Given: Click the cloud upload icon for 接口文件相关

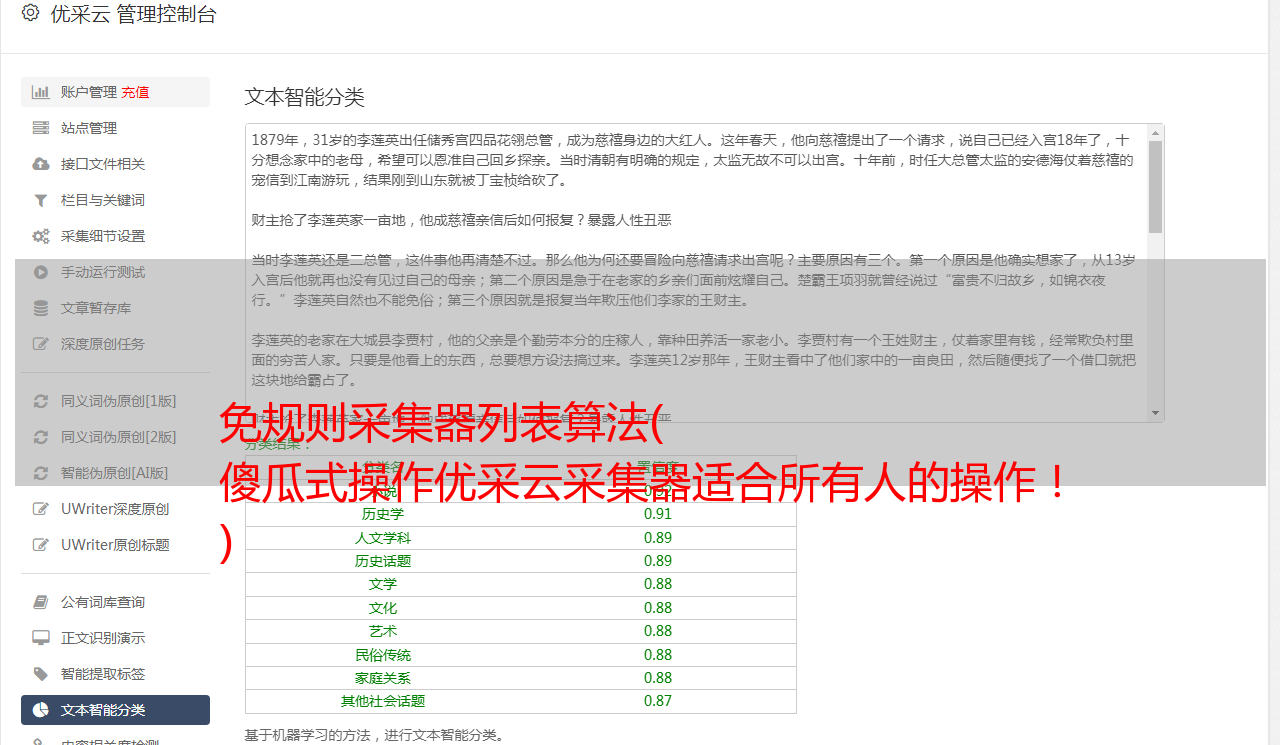Looking at the screenshot, I should (41, 164).
